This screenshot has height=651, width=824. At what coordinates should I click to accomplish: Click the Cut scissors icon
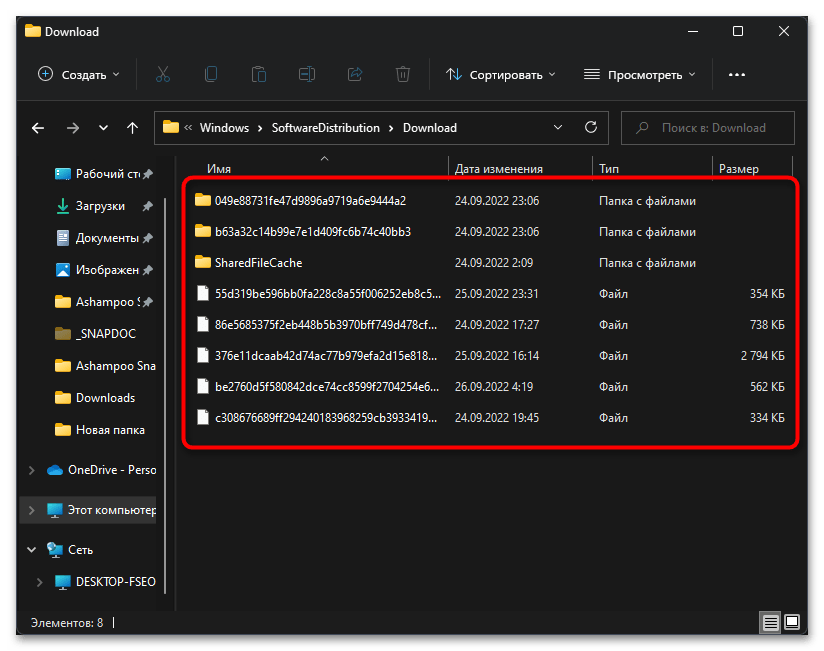(163, 75)
